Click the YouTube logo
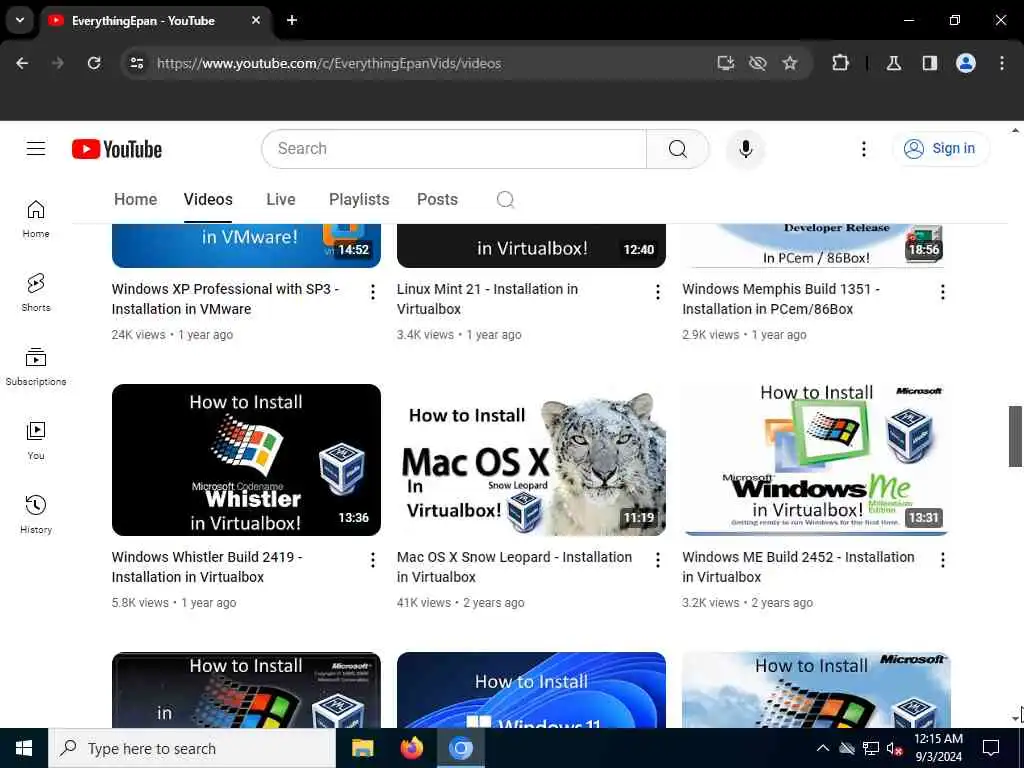The height and width of the screenshot is (768, 1024). coord(117,149)
